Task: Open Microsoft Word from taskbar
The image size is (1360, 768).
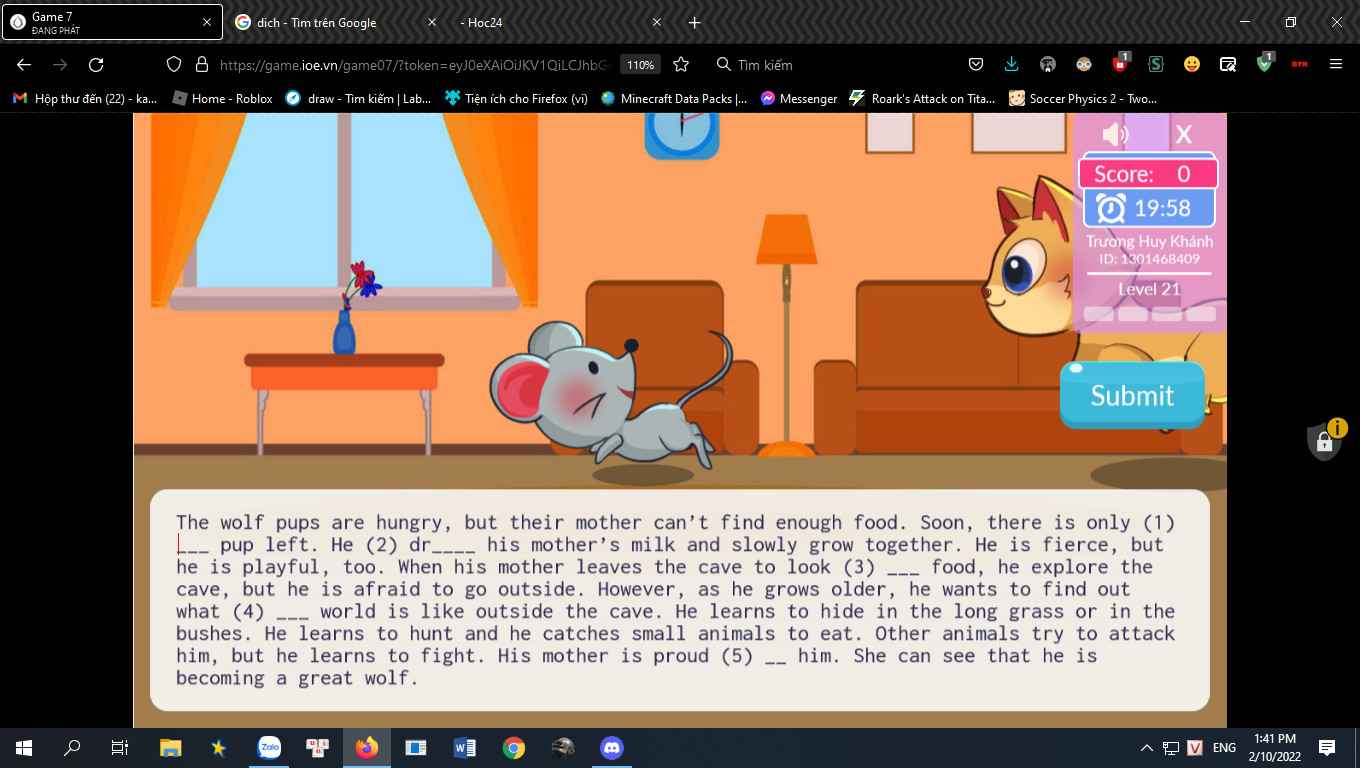Action: pyautogui.click(x=465, y=747)
